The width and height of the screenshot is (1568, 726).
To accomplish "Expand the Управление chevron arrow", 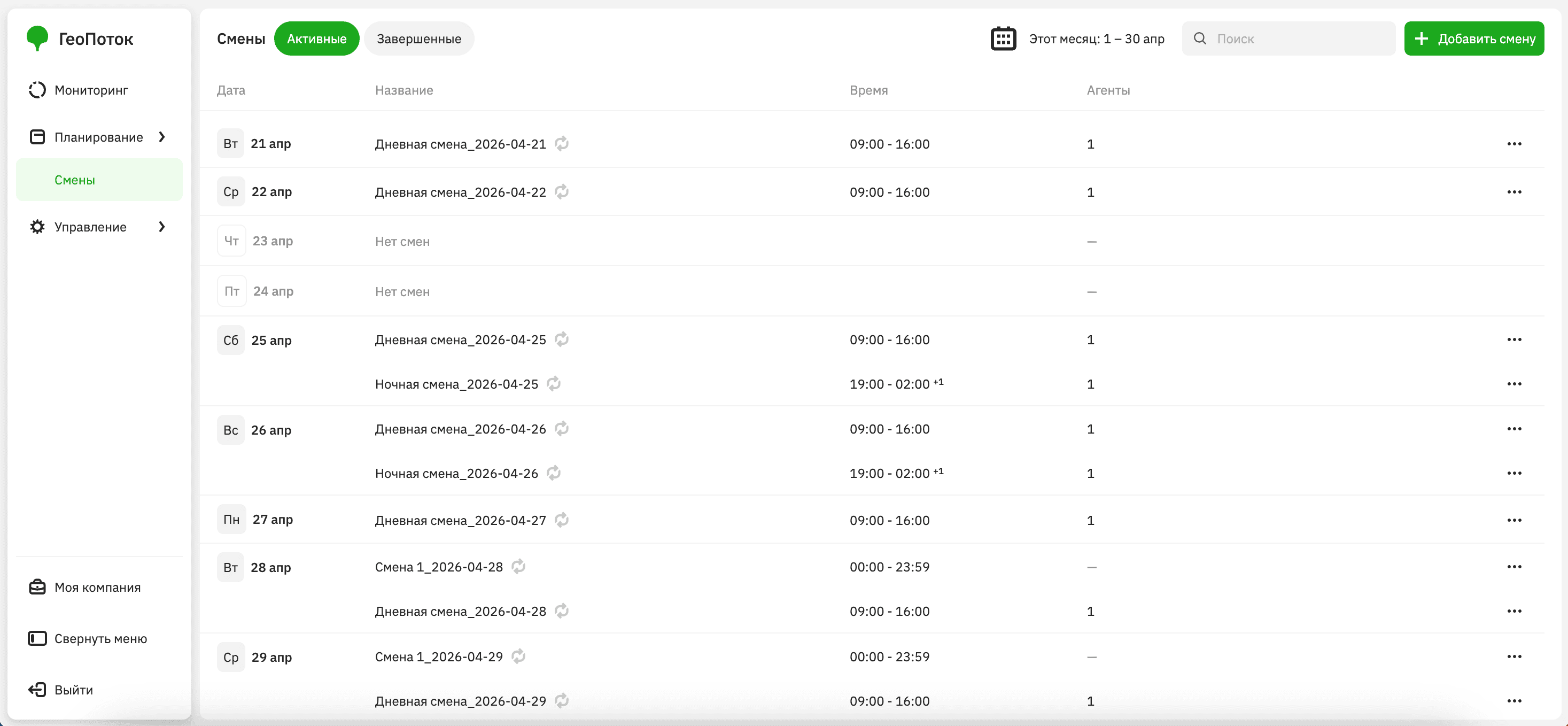I will point(162,227).
